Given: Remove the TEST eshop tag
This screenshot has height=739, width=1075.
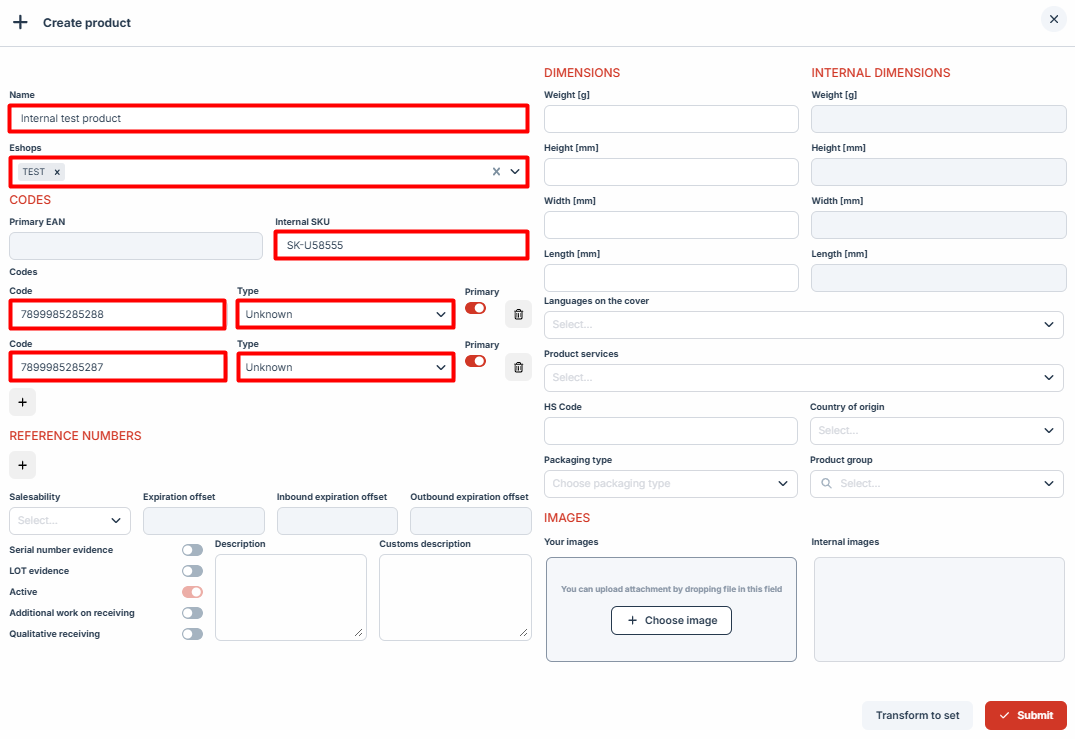Looking at the screenshot, I should 57,172.
